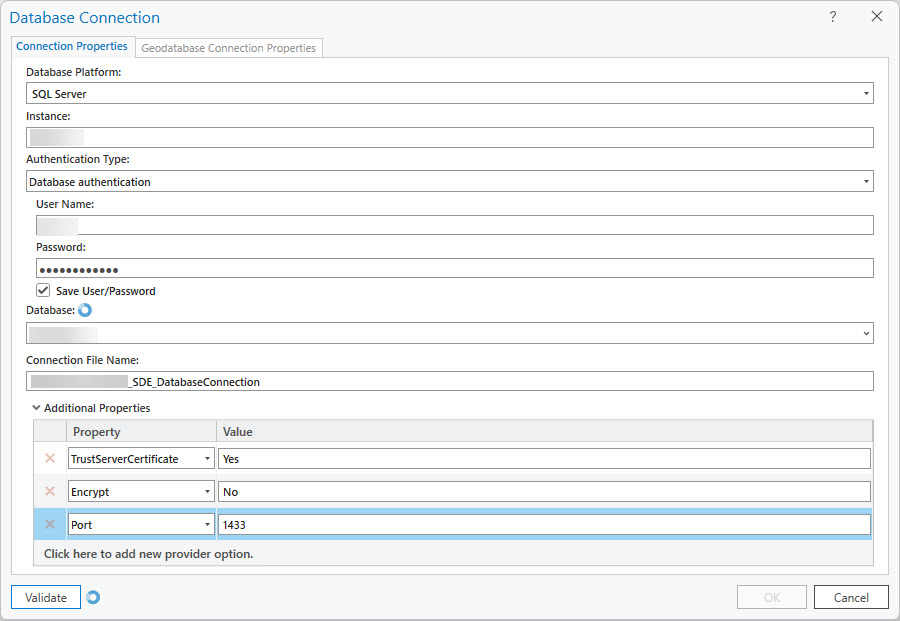900x621 pixels.
Task: Open the Database Platform dropdown
Action: 865,94
